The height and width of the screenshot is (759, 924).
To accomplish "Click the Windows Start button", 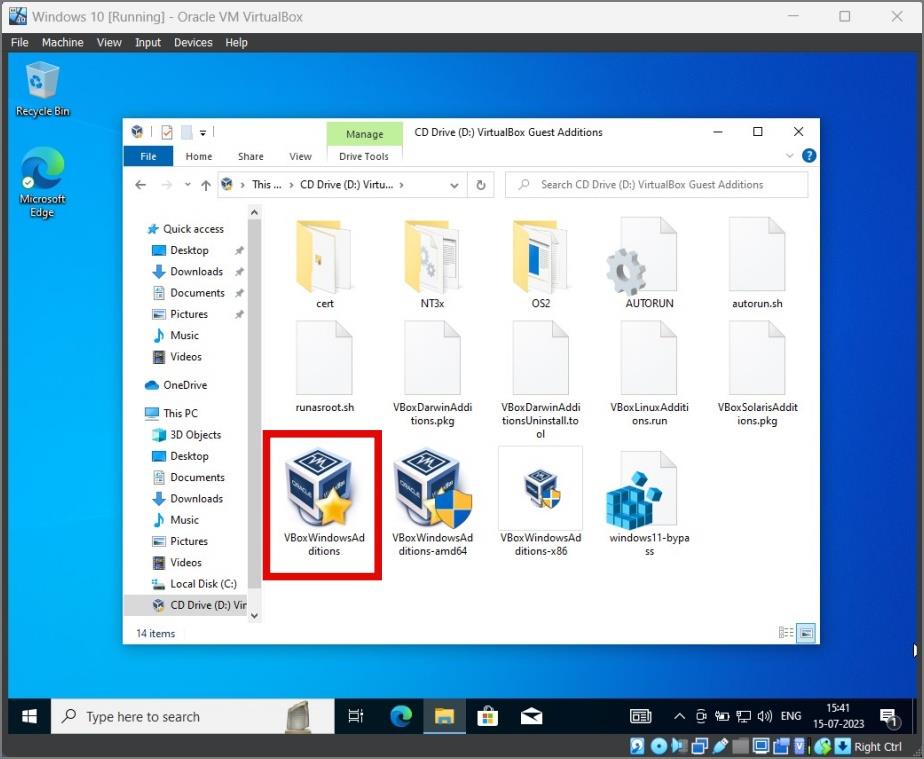I will click(29, 716).
